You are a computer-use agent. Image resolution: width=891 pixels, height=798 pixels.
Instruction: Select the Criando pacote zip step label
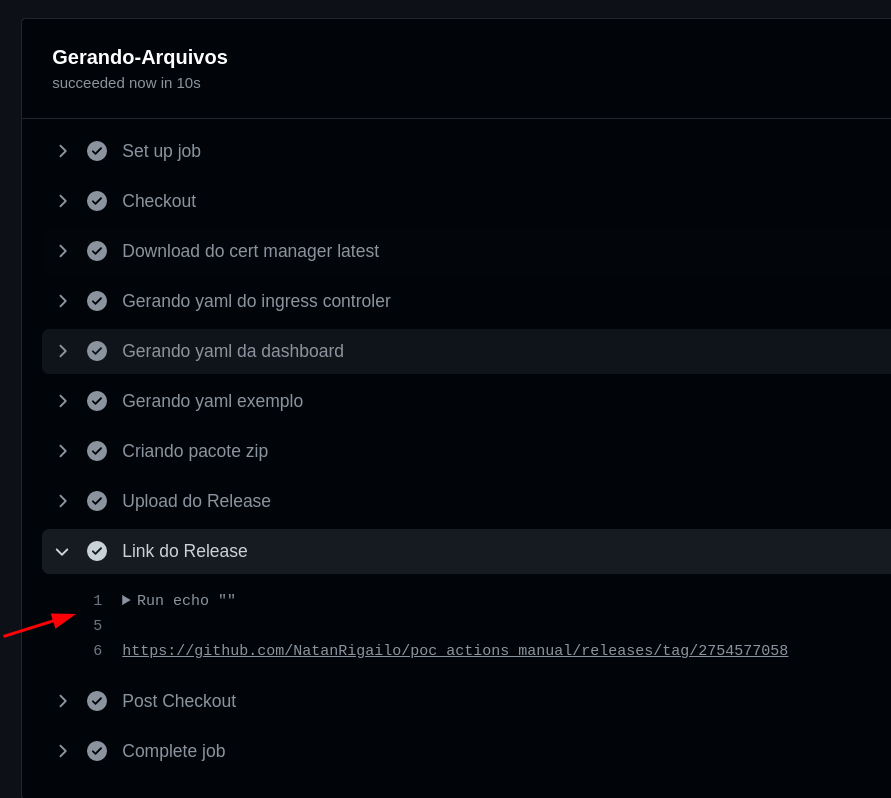[194, 451]
